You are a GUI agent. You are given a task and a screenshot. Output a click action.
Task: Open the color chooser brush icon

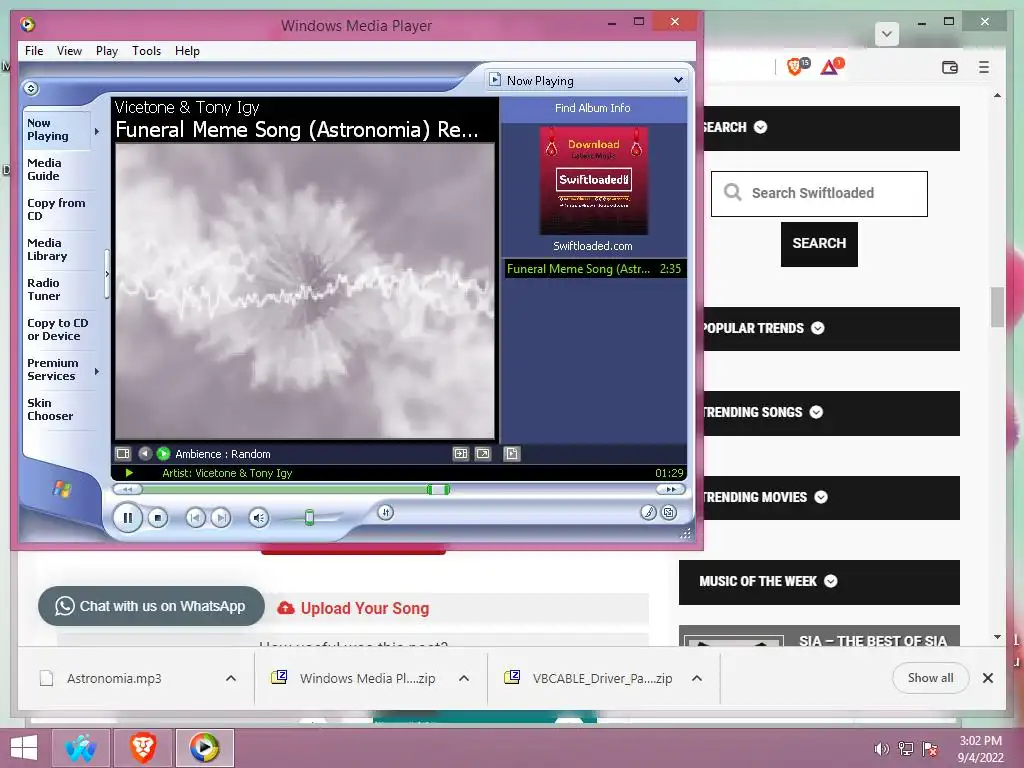648,513
